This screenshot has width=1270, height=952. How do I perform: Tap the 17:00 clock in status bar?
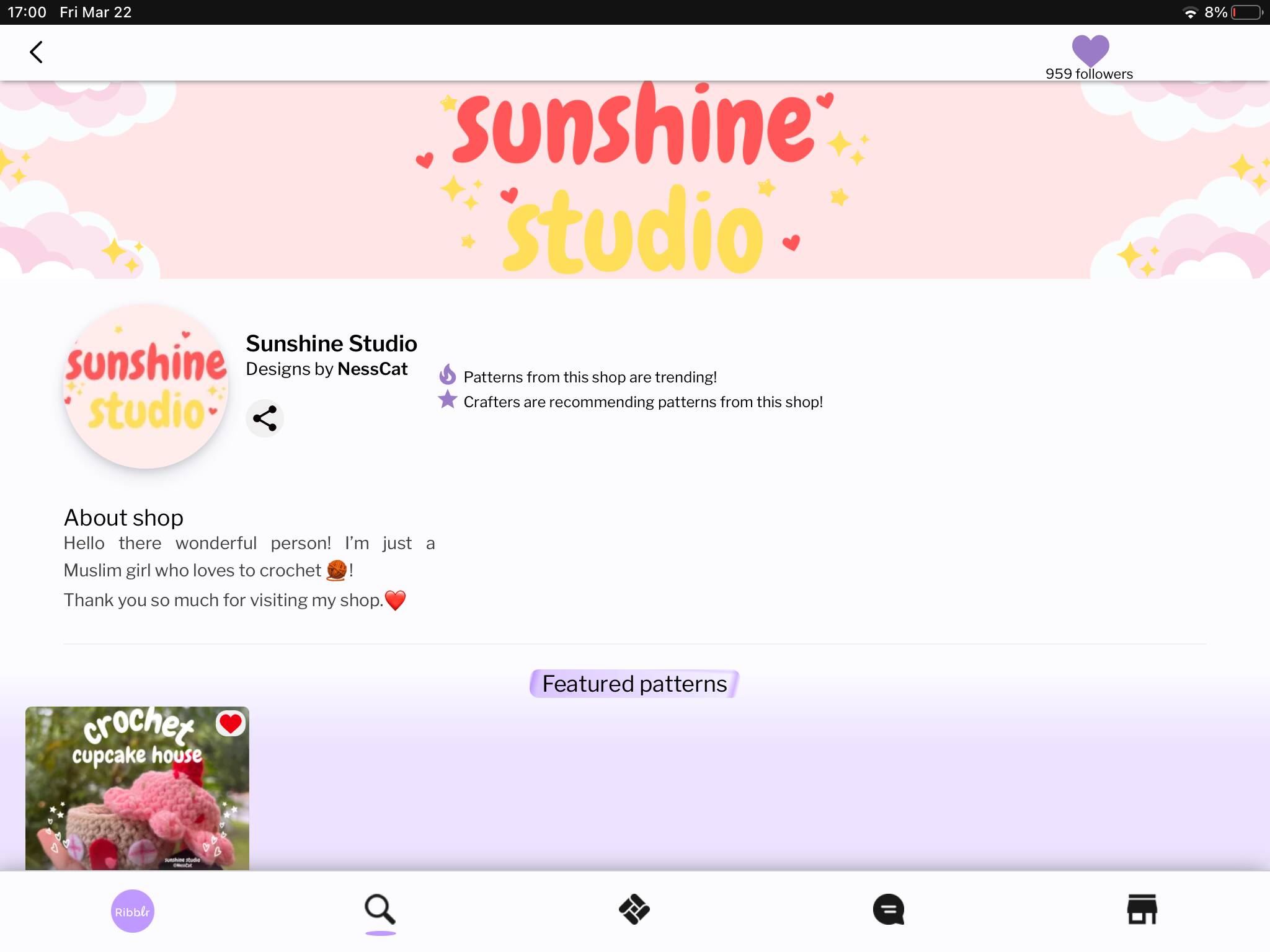pos(27,12)
